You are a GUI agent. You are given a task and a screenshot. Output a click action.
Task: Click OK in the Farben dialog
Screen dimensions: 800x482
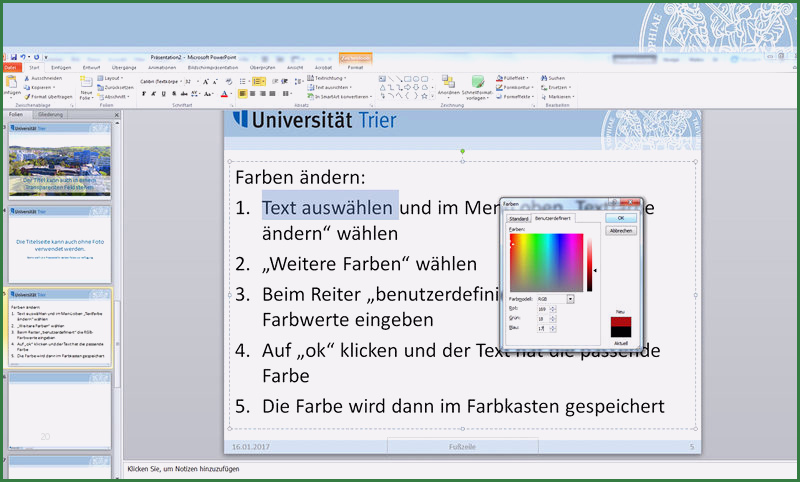point(621,217)
